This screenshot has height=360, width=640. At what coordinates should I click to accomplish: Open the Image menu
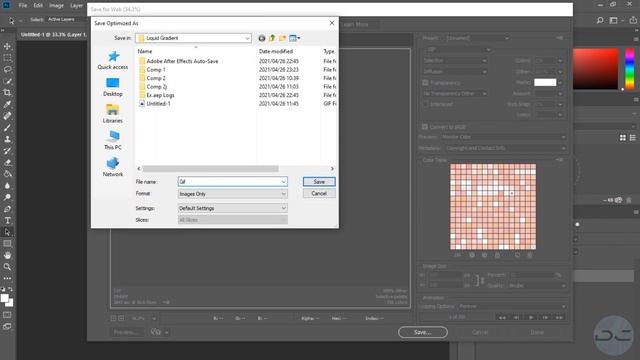coord(56,5)
